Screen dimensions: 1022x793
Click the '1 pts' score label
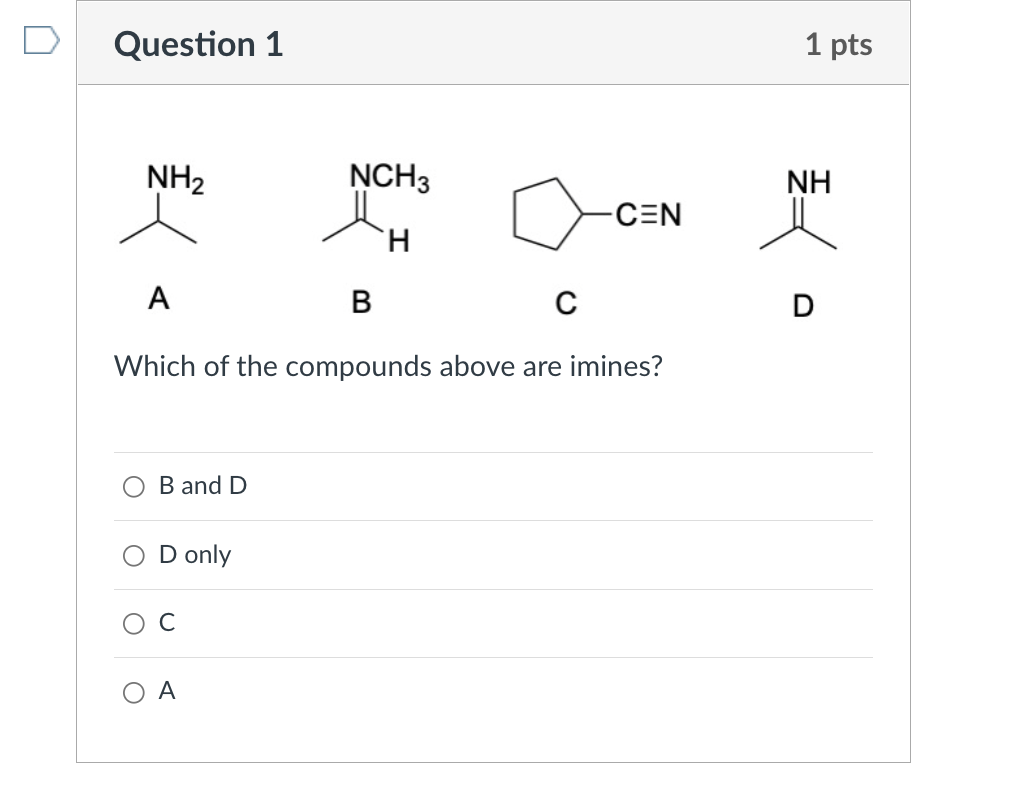[x=839, y=44]
